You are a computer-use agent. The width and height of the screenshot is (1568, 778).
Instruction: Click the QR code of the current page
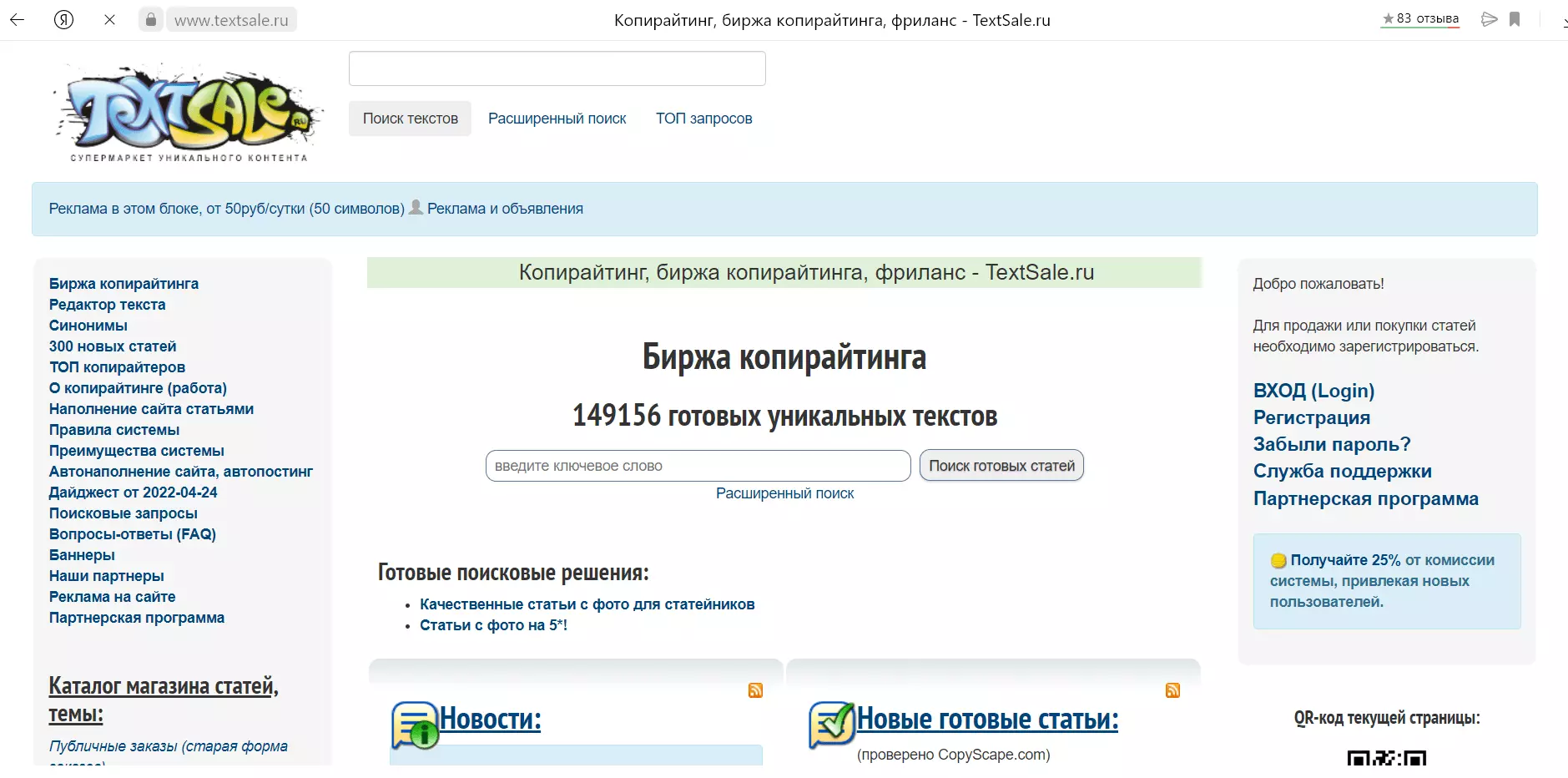pos(1387,758)
